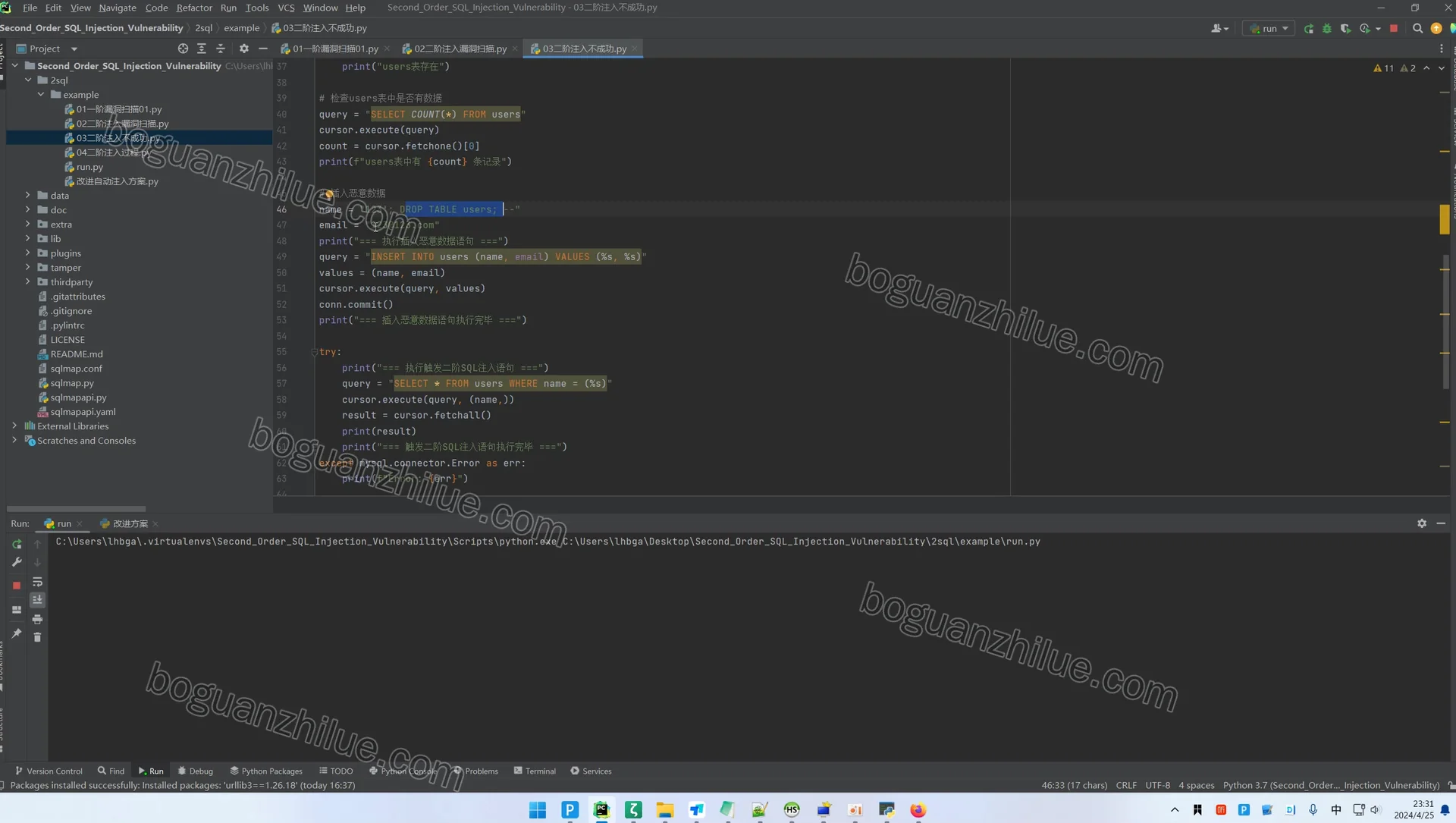The image size is (1456, 823).
Task: Click the UTF-8 encoding in status bar
Action: click(x=1157, y=785)
